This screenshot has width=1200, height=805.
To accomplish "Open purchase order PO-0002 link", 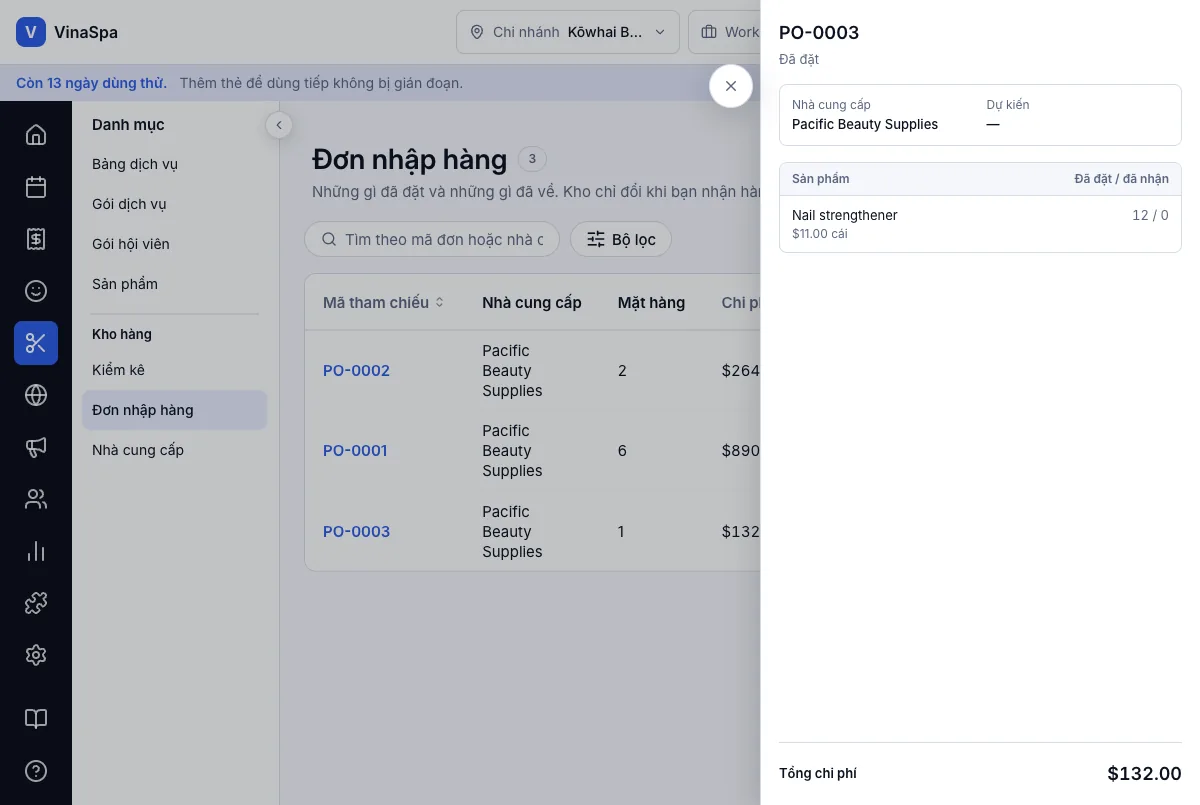I will coord(356,371).
